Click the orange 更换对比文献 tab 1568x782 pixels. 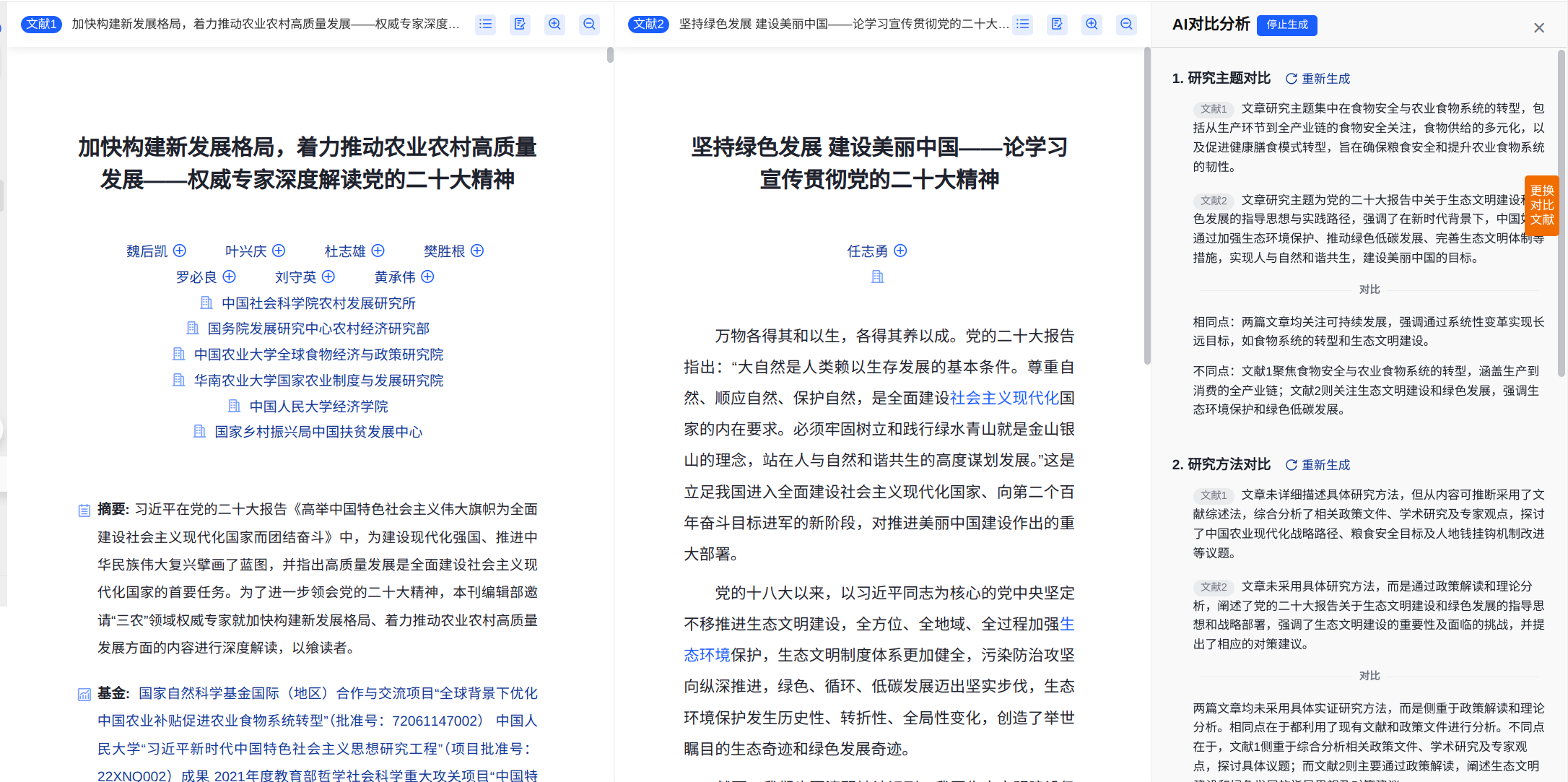[1541, 205]
